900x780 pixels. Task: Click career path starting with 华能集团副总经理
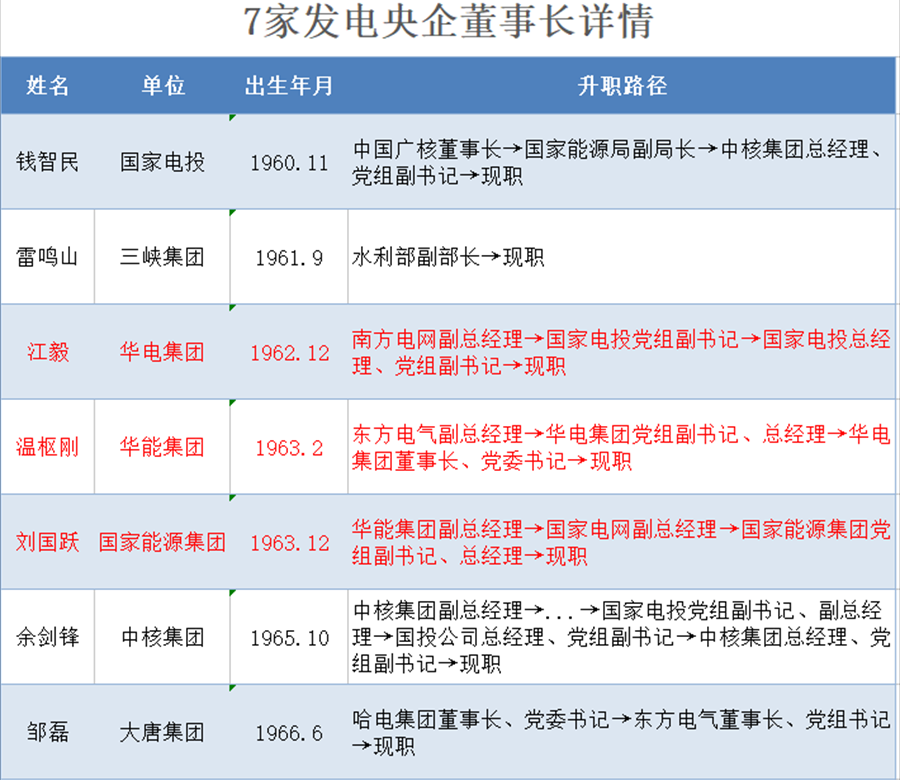(621, 542)
